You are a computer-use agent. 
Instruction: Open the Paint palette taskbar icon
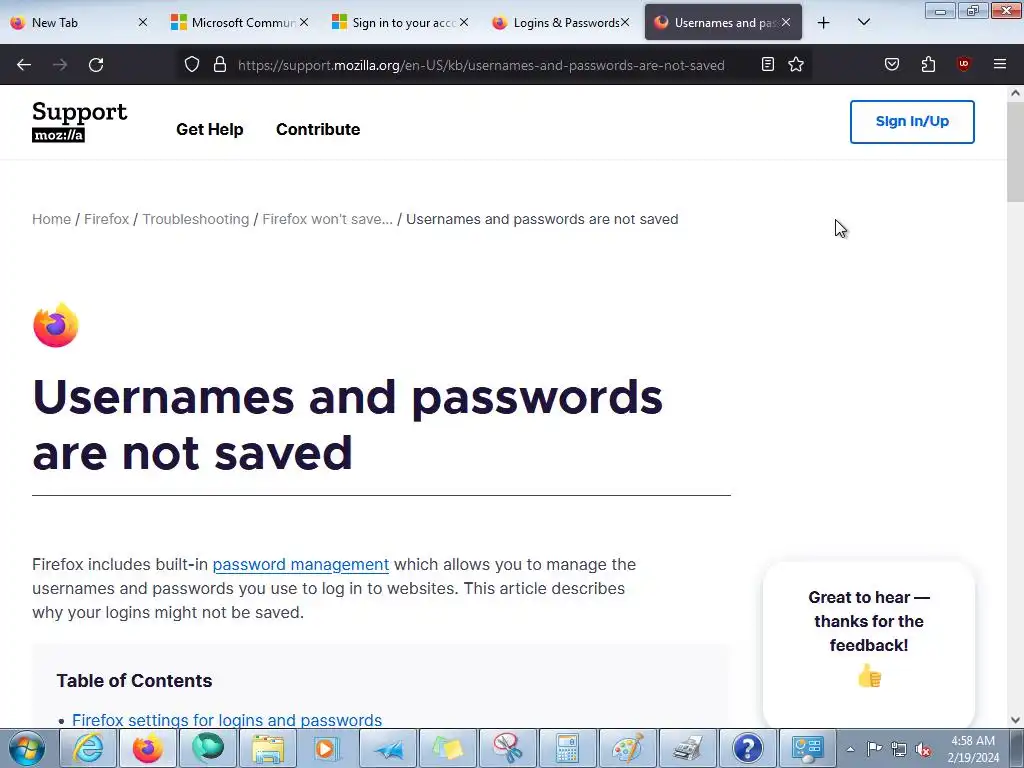pos(628,748)
